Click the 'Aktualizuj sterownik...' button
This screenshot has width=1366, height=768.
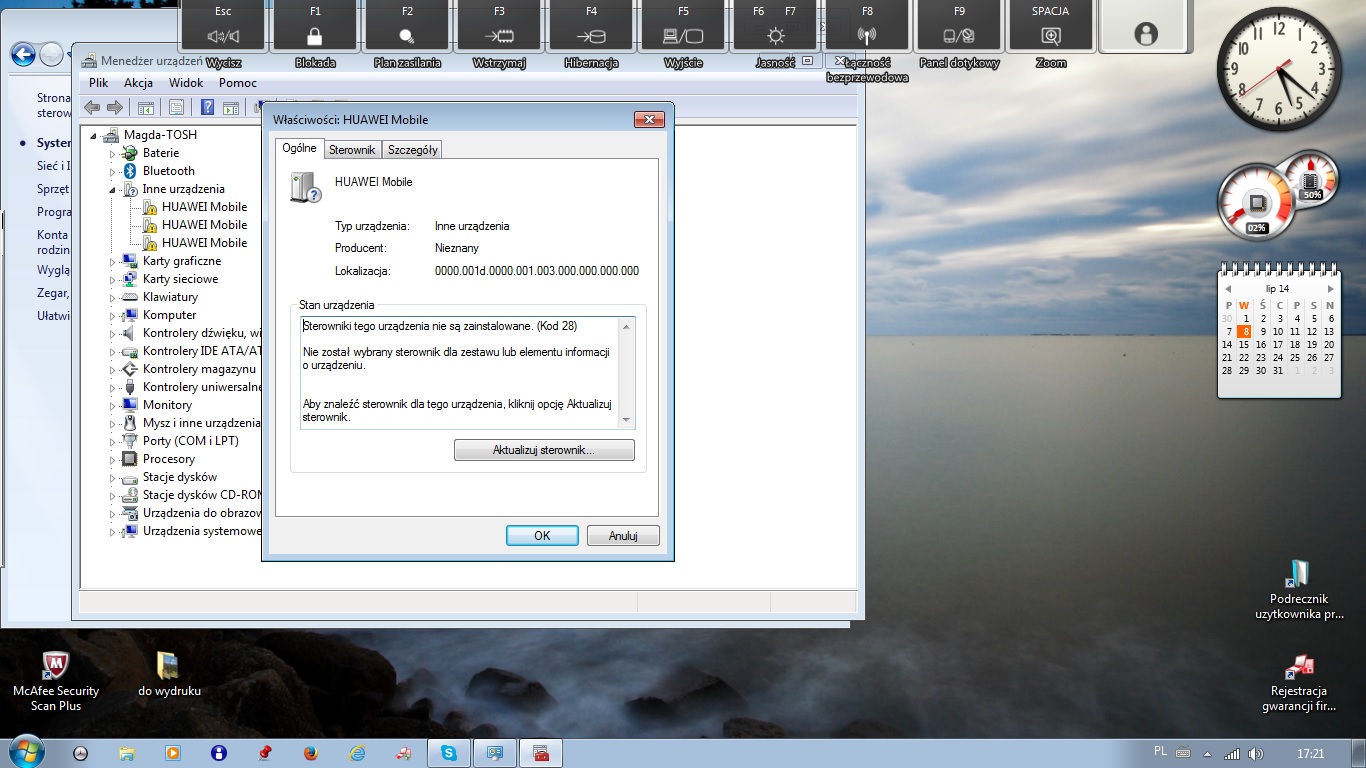pos(544,450)
